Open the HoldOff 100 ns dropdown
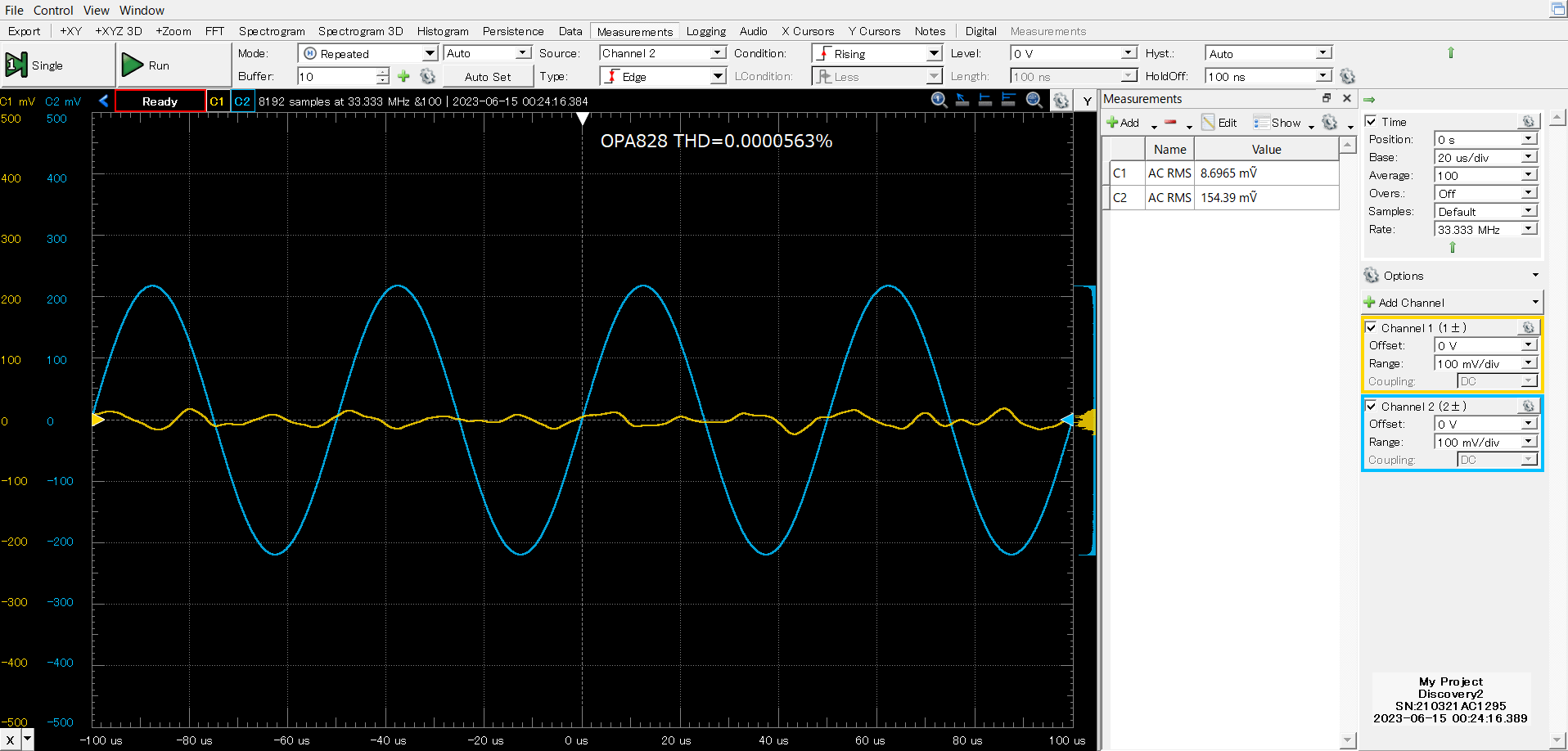This screenshot has width=1568, height=751. [x=1268, y=76]
